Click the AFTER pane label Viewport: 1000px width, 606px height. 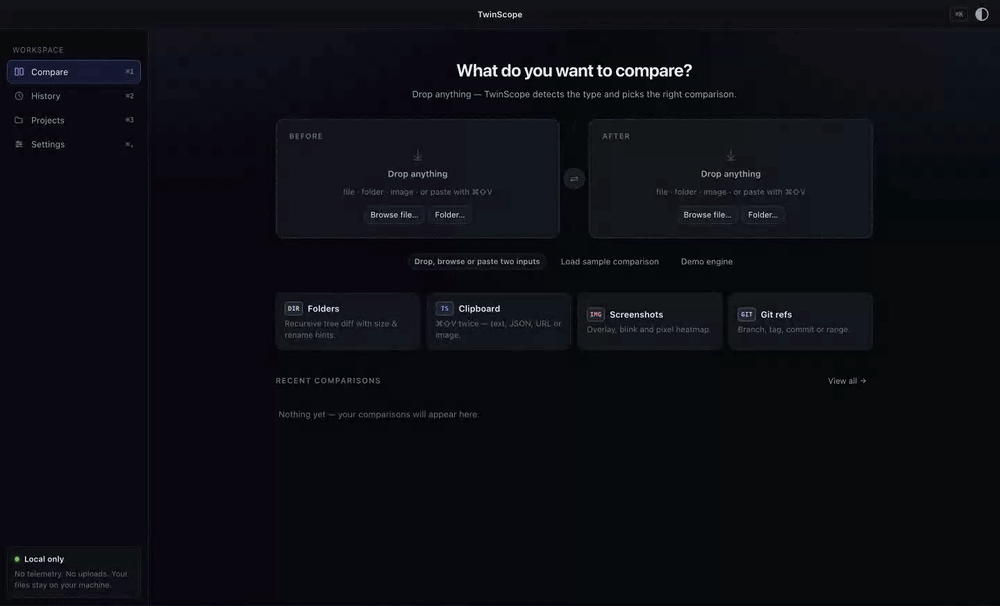616,137
